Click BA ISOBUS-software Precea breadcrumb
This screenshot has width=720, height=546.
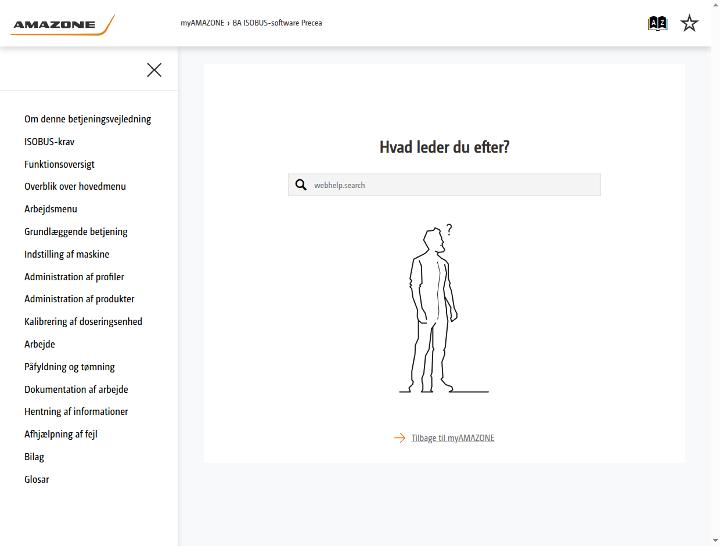[x=277, y=23]
